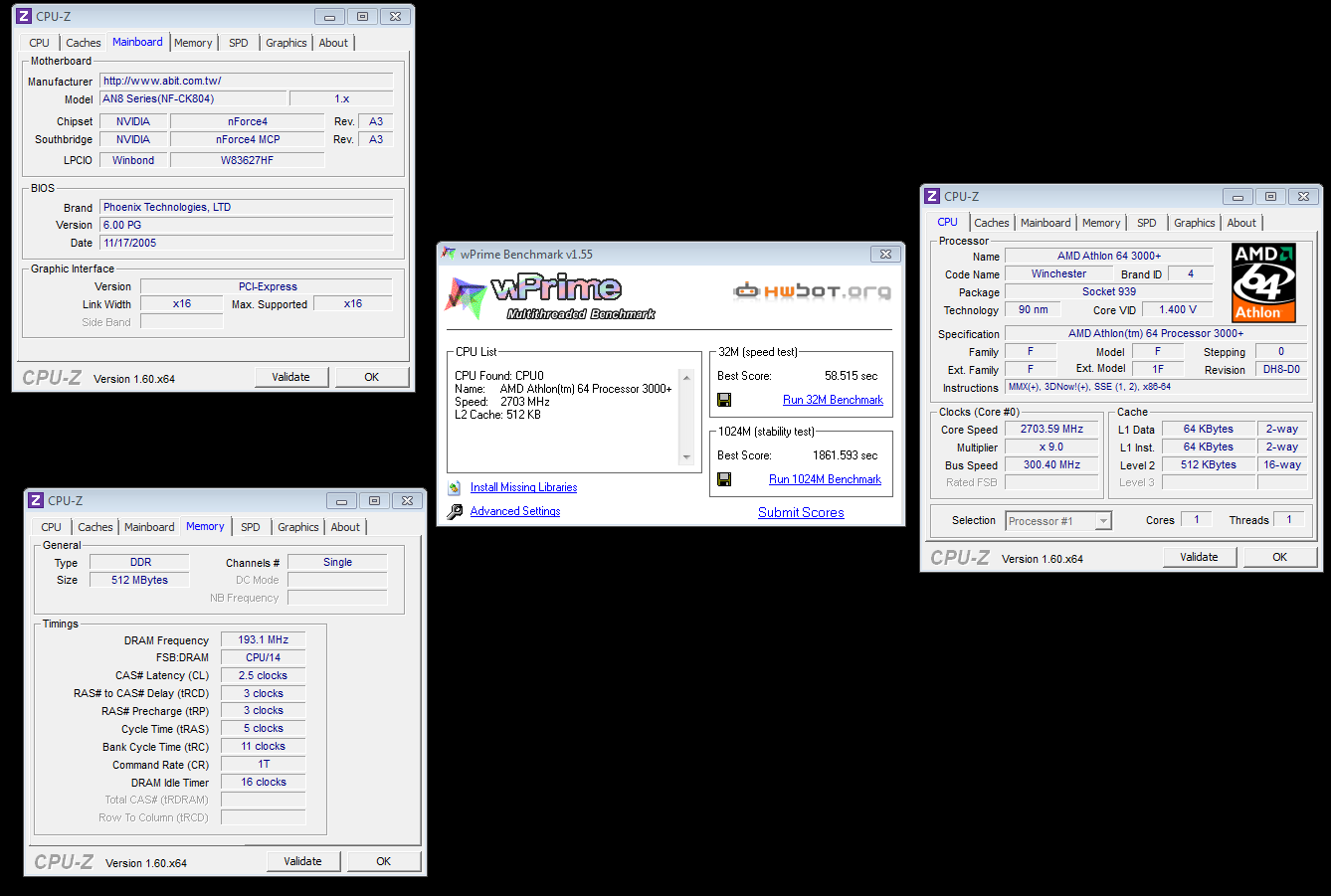Open the Processor #1 selection dropdown
The width and height of the screenshot is (1331, 896).
(1103, 521)
